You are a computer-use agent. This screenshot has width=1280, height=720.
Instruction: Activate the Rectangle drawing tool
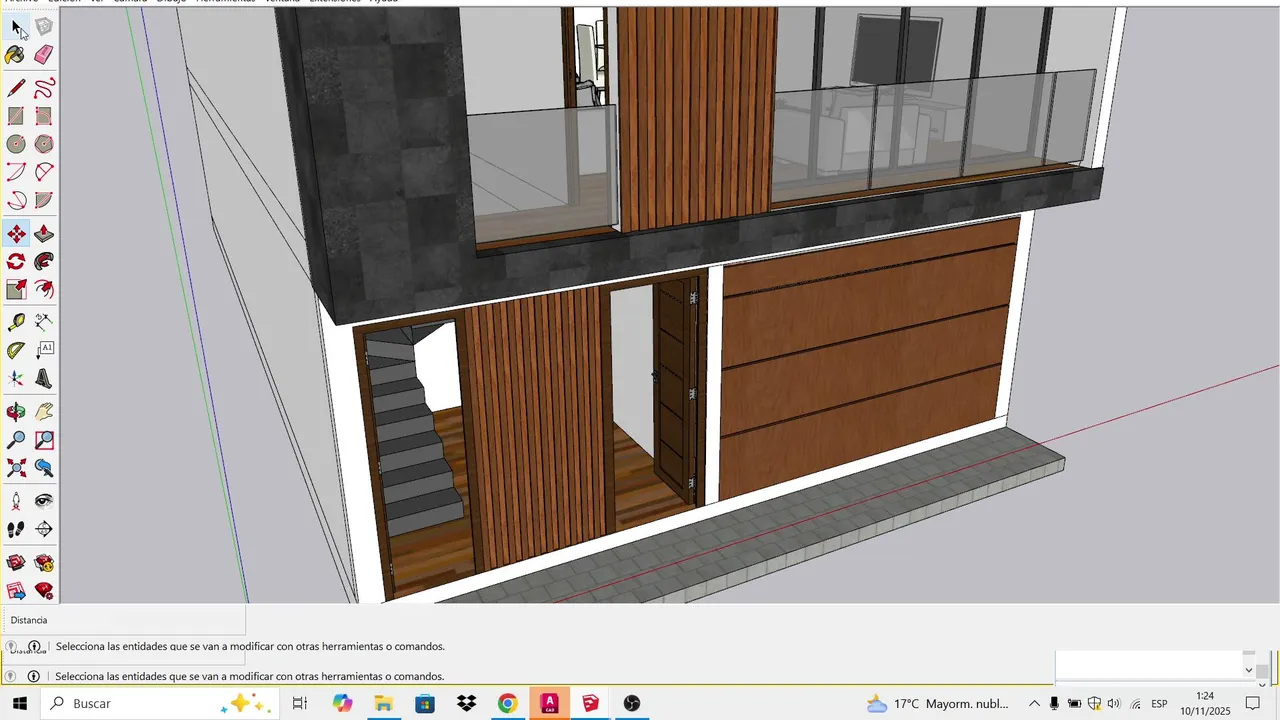17,117
